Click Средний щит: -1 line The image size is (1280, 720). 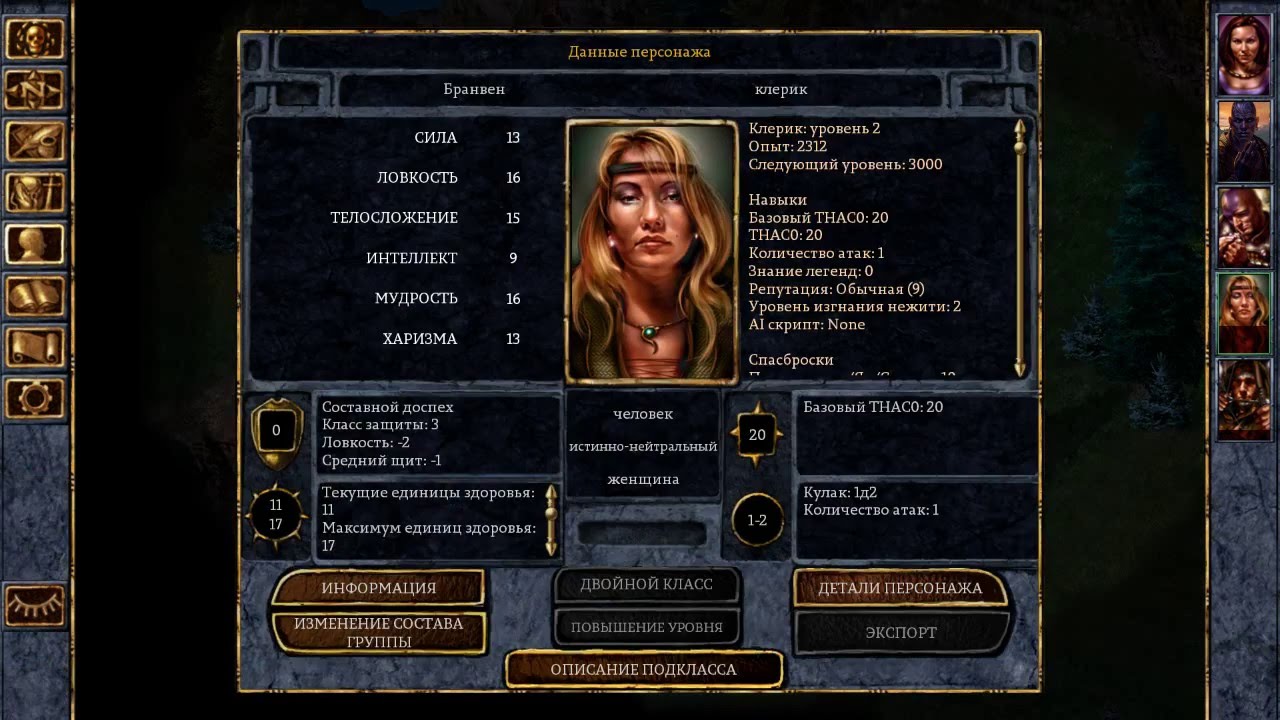click(382, 461)
